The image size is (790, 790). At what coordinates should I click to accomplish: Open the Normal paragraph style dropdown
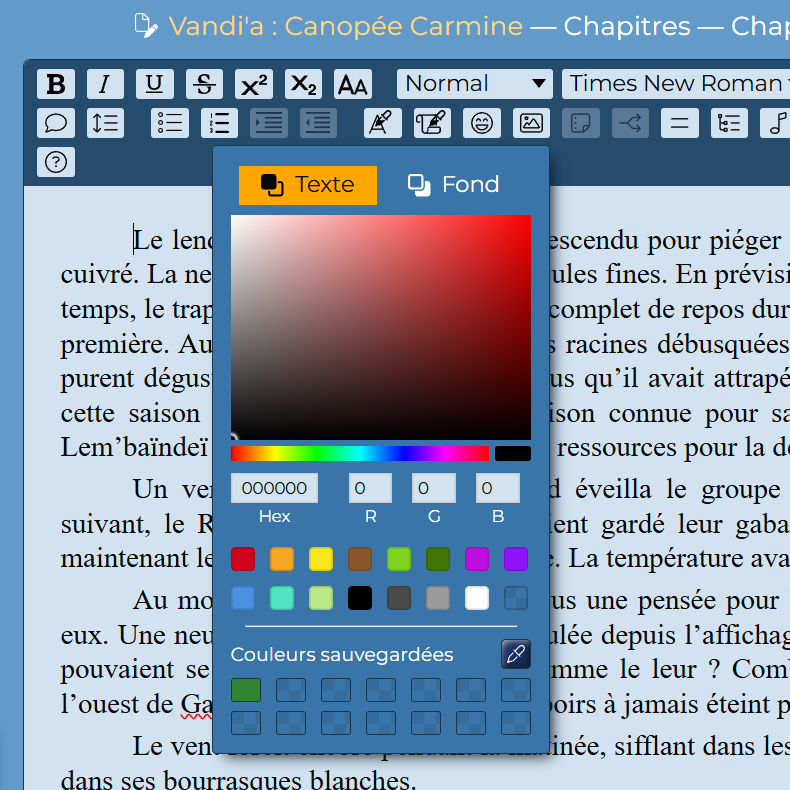475,84
